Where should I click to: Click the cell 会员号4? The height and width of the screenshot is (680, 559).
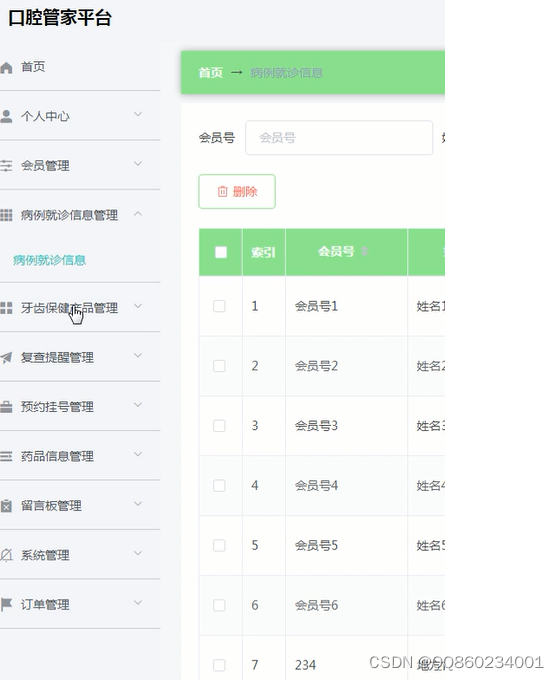click(x=316, y=486)
